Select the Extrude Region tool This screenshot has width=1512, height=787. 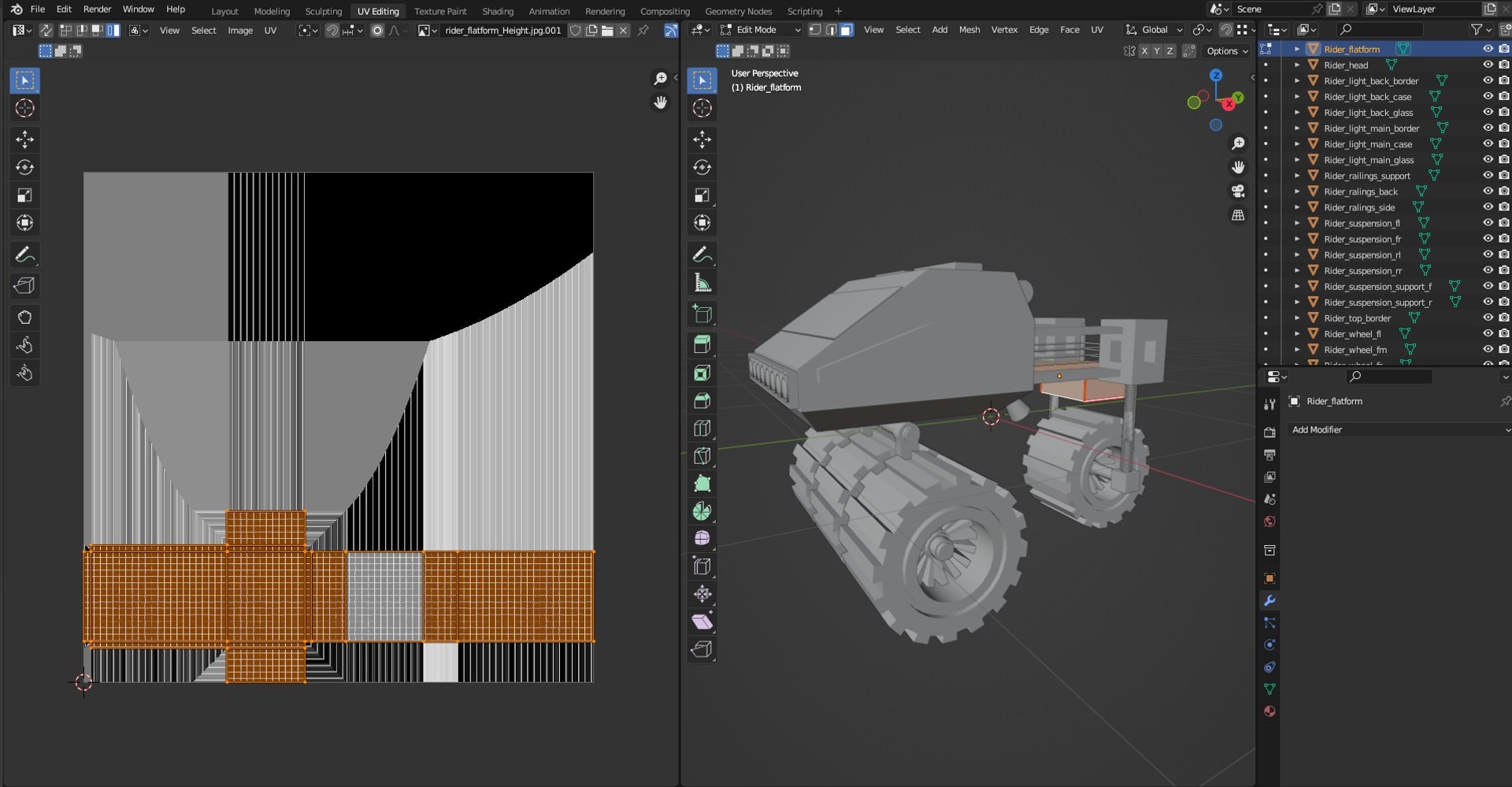point(702,345)
